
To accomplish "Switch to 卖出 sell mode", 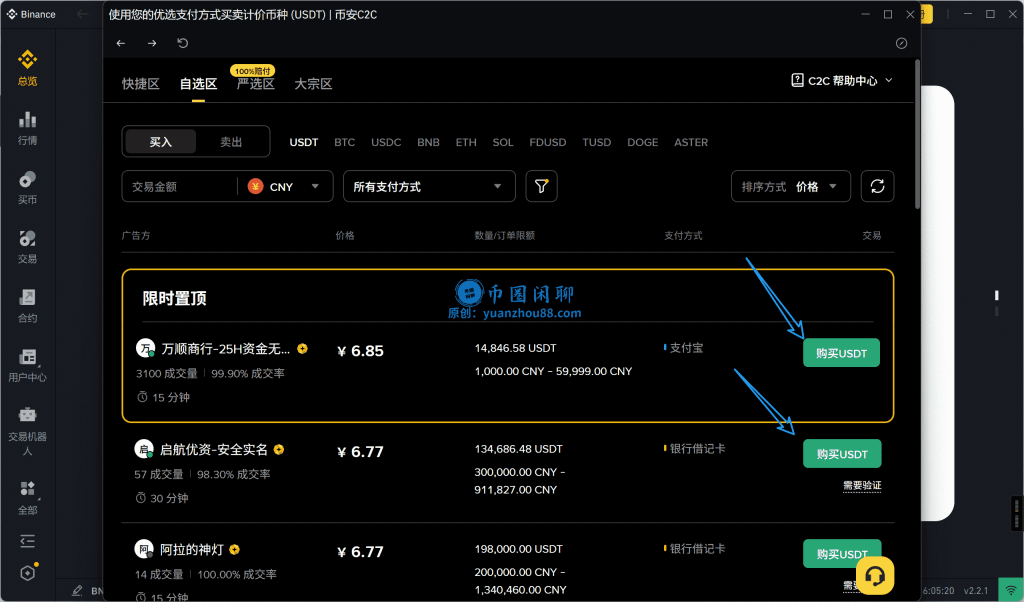I will (x=231, y=142).
